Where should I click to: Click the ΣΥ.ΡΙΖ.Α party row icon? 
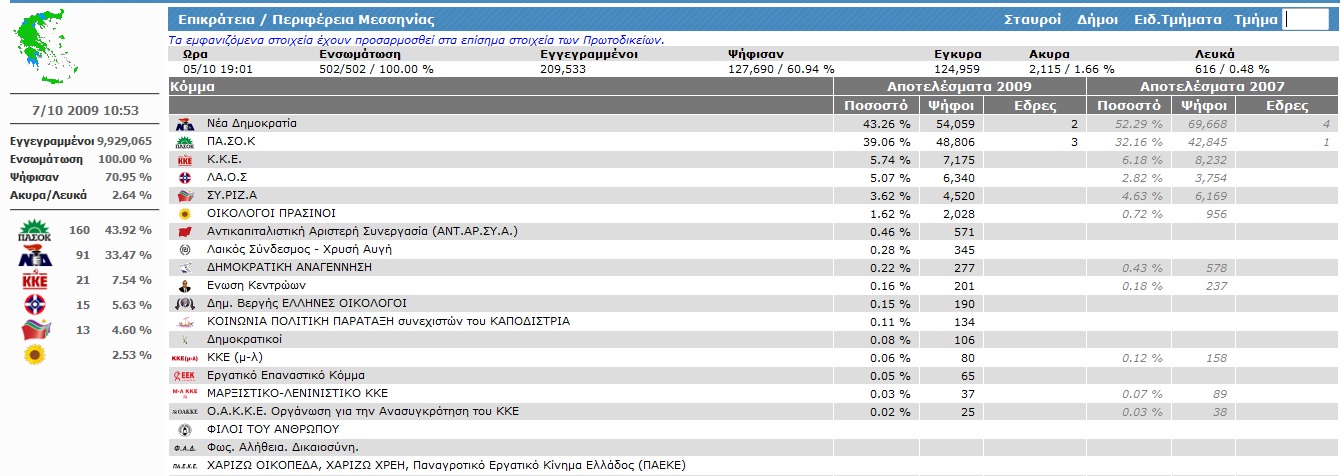(x=184, y=196)
